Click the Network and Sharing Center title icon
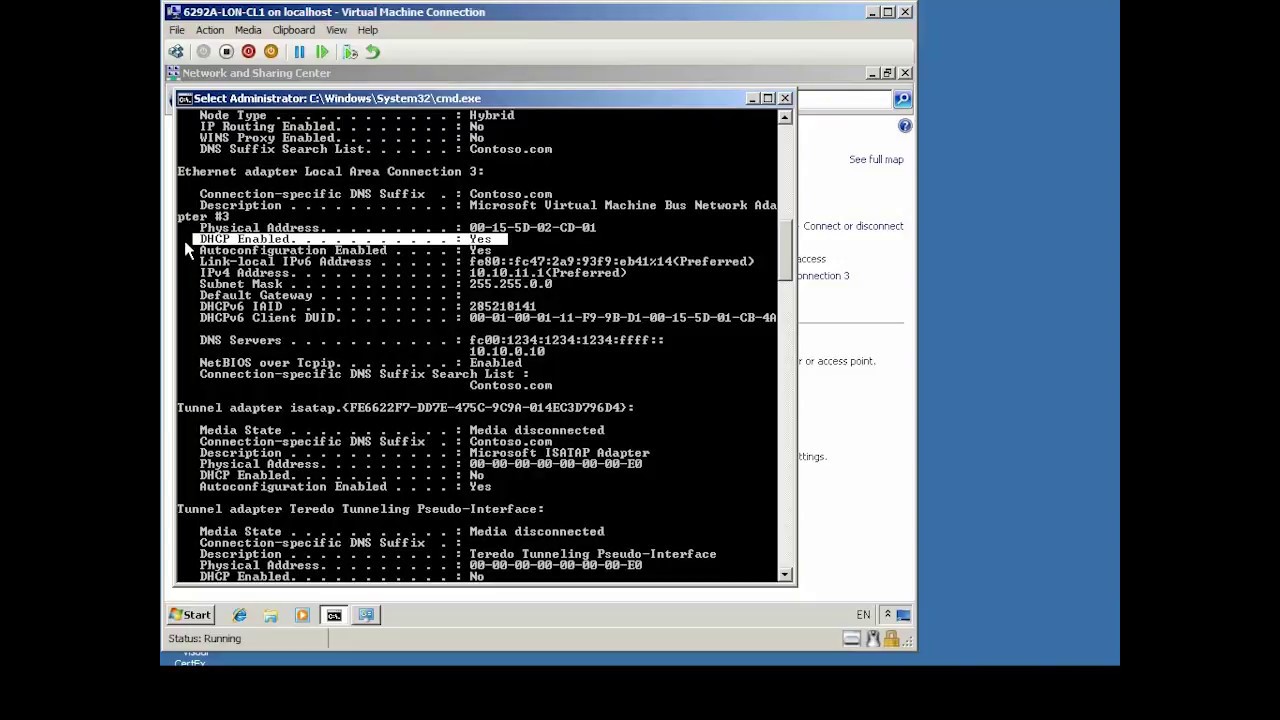Viewport: 1280px width, 720px height. (174, 73)
